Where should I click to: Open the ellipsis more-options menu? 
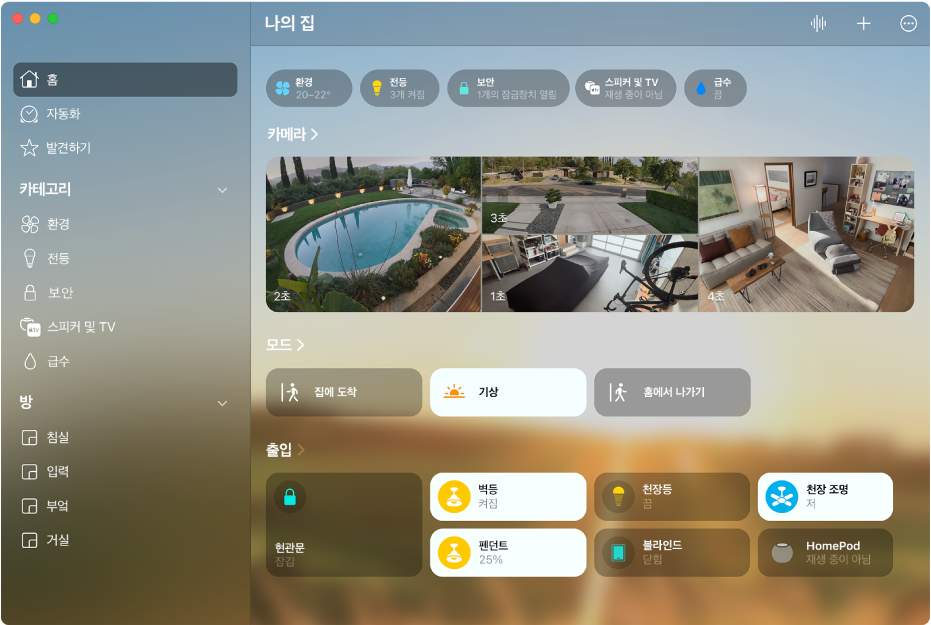tap(908, 24)
